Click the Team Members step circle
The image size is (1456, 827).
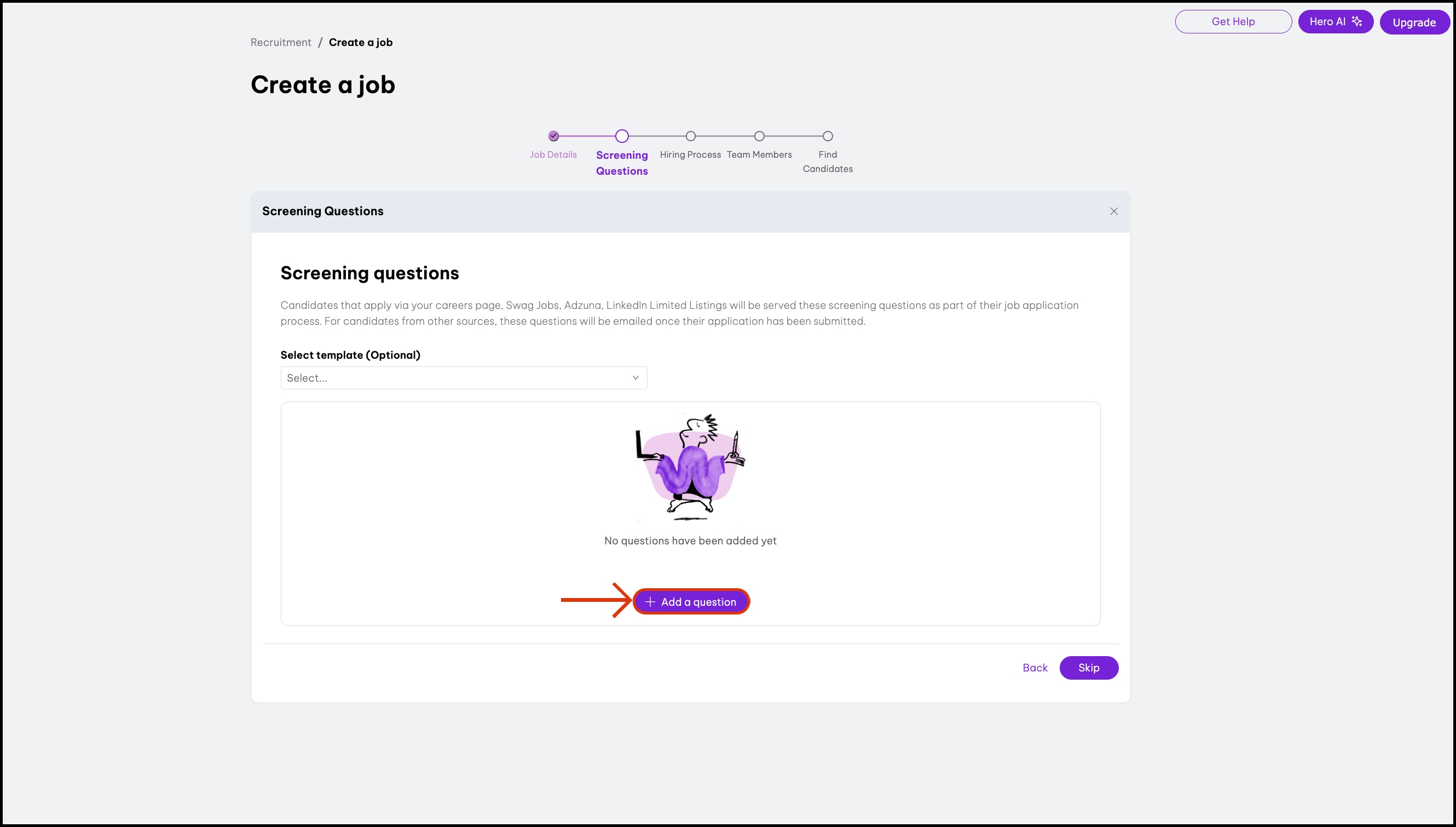(759, 136)
